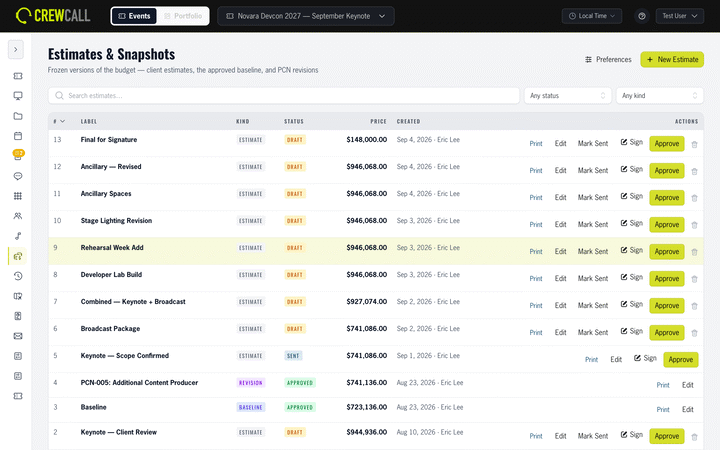Mark Sent the Developer Lab Build estimate

[x=592, y=279]
